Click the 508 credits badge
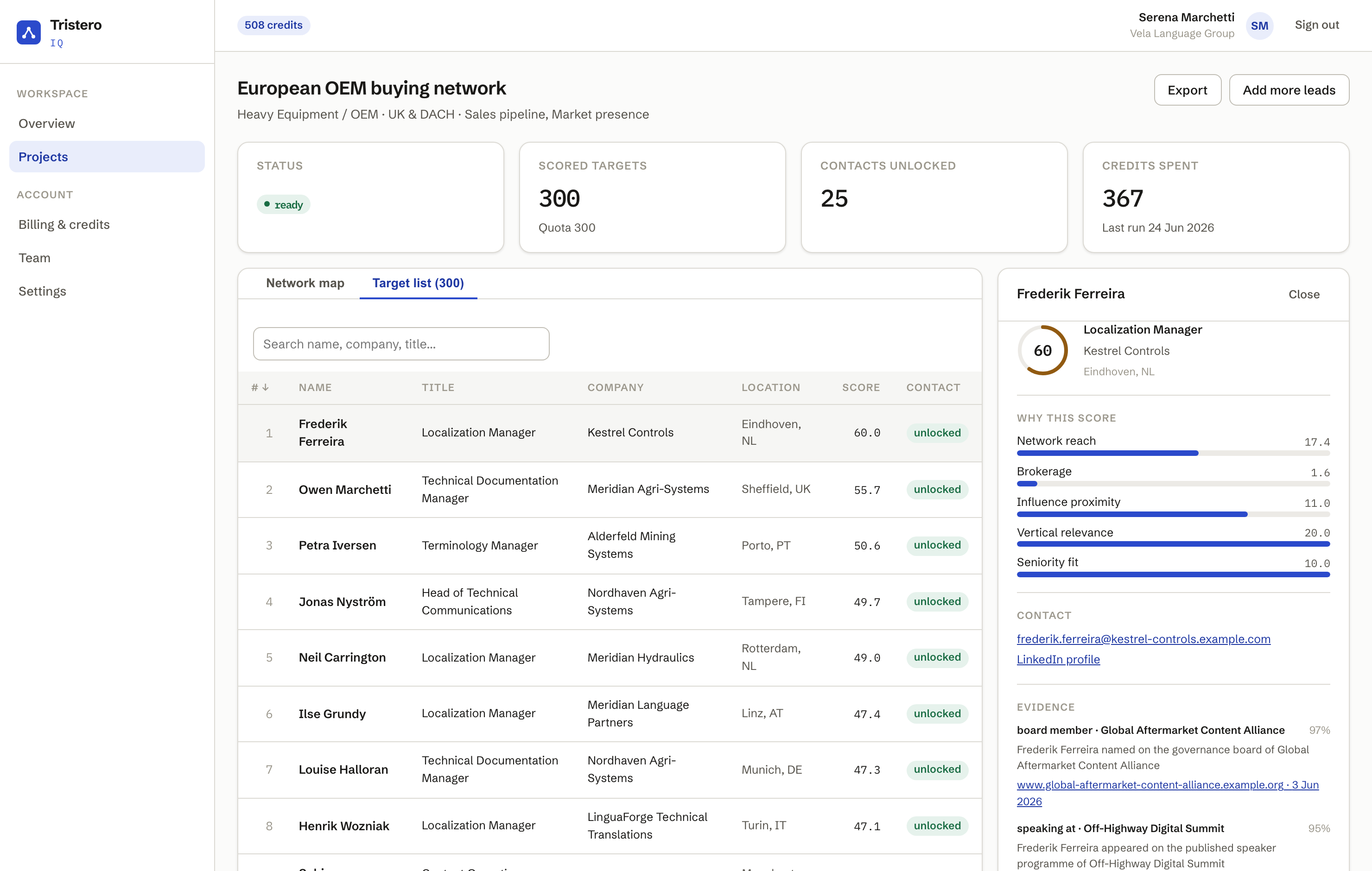The width and height of the screenshot is (1372, 871). (273, 25)
